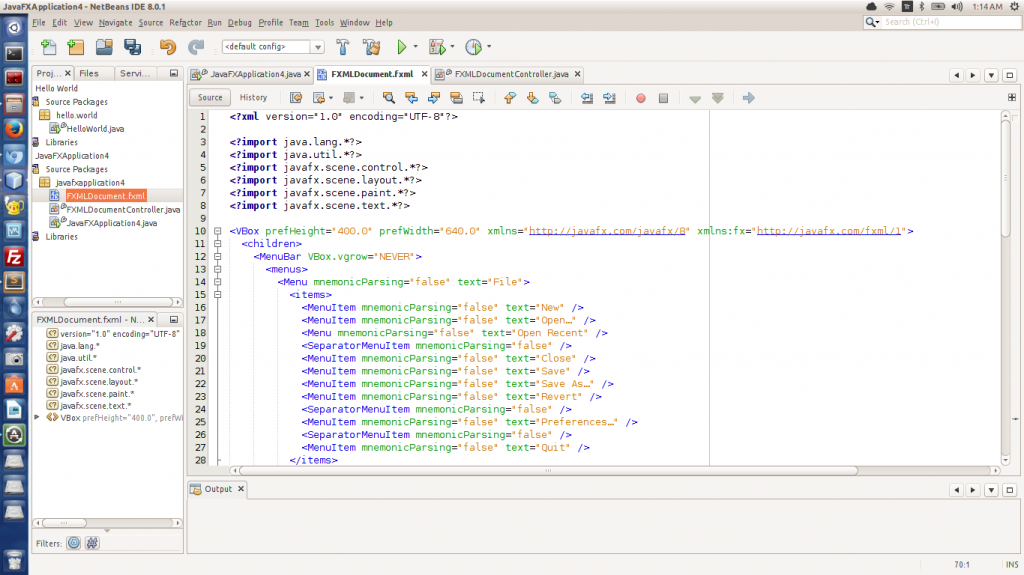The width and height of the screenshot is (1024, 575).
Task: Click the New Project toolbar icon
Action: (76, 47)
